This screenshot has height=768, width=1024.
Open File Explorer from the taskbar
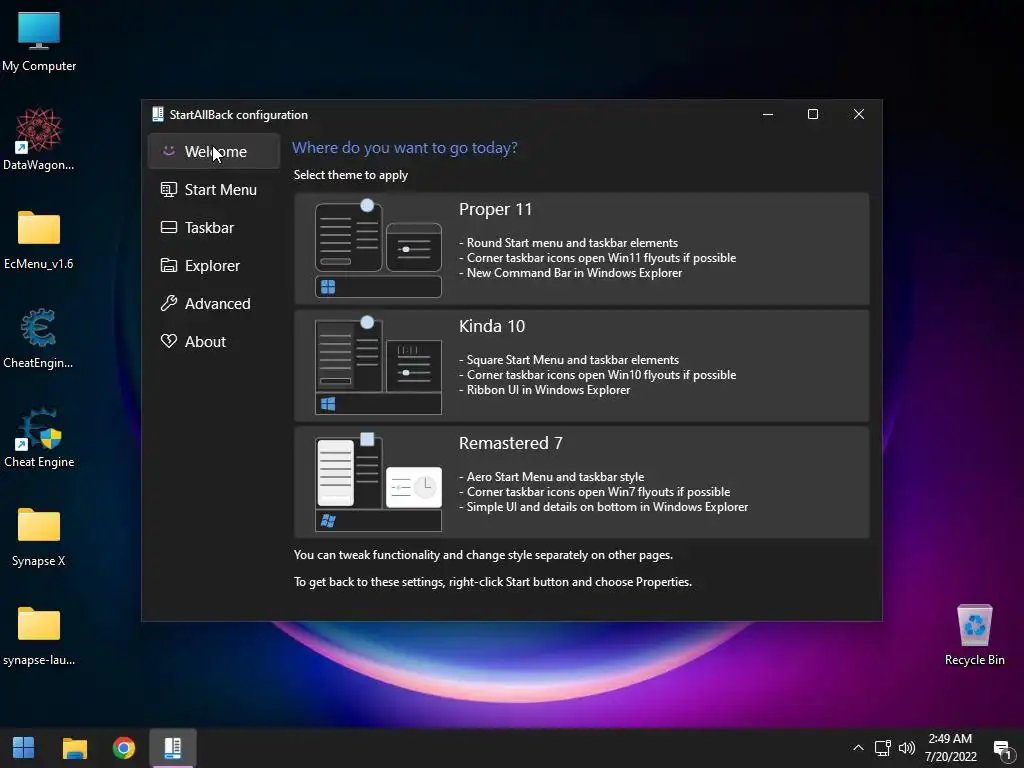click(74, 747)
